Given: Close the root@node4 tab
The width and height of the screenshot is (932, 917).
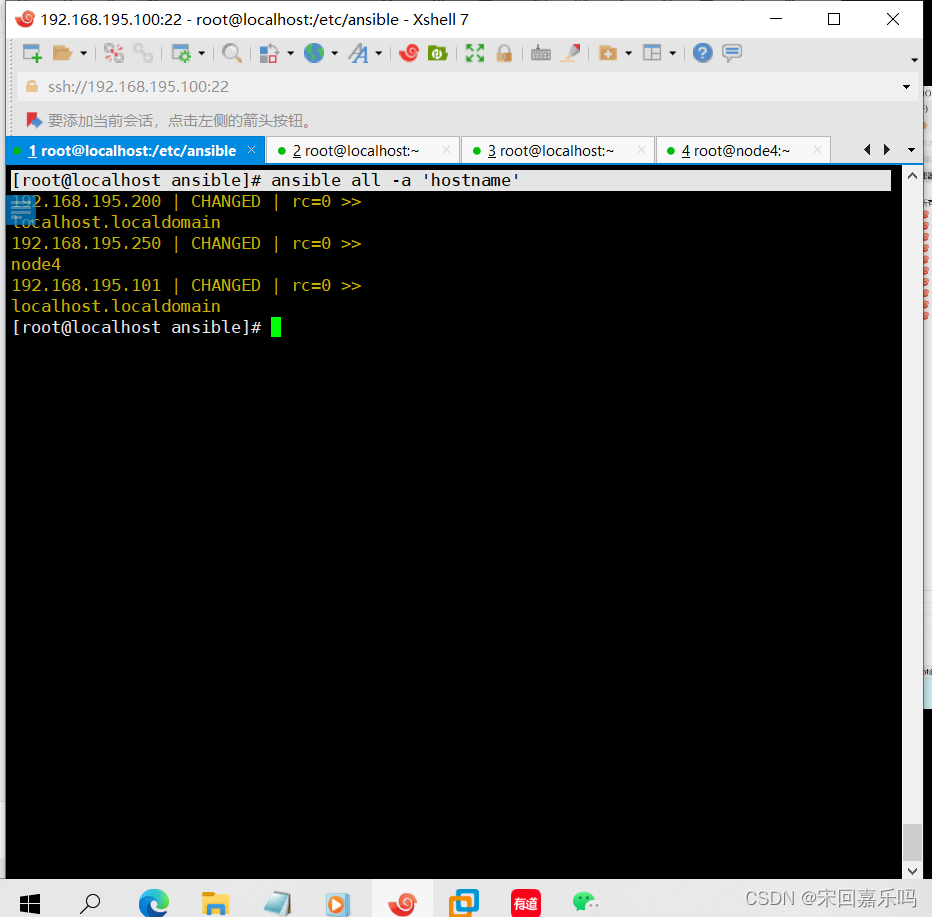Looking at the screenshot, I should tap(817, 150).
